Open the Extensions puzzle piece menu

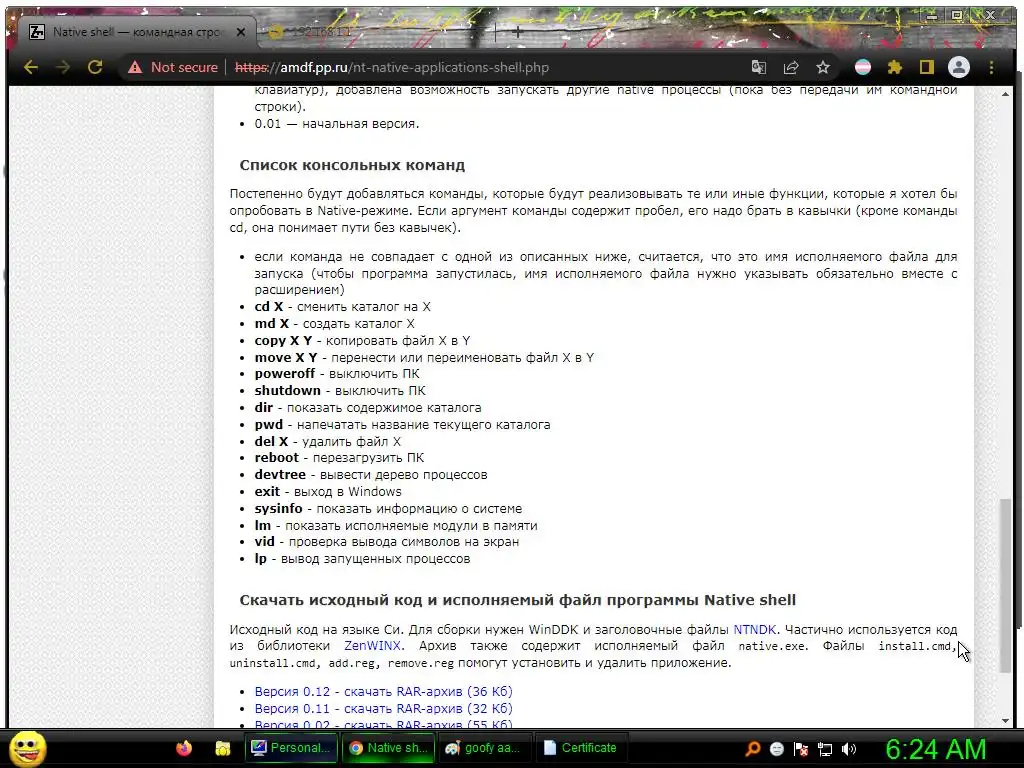(x=895, y=67)
